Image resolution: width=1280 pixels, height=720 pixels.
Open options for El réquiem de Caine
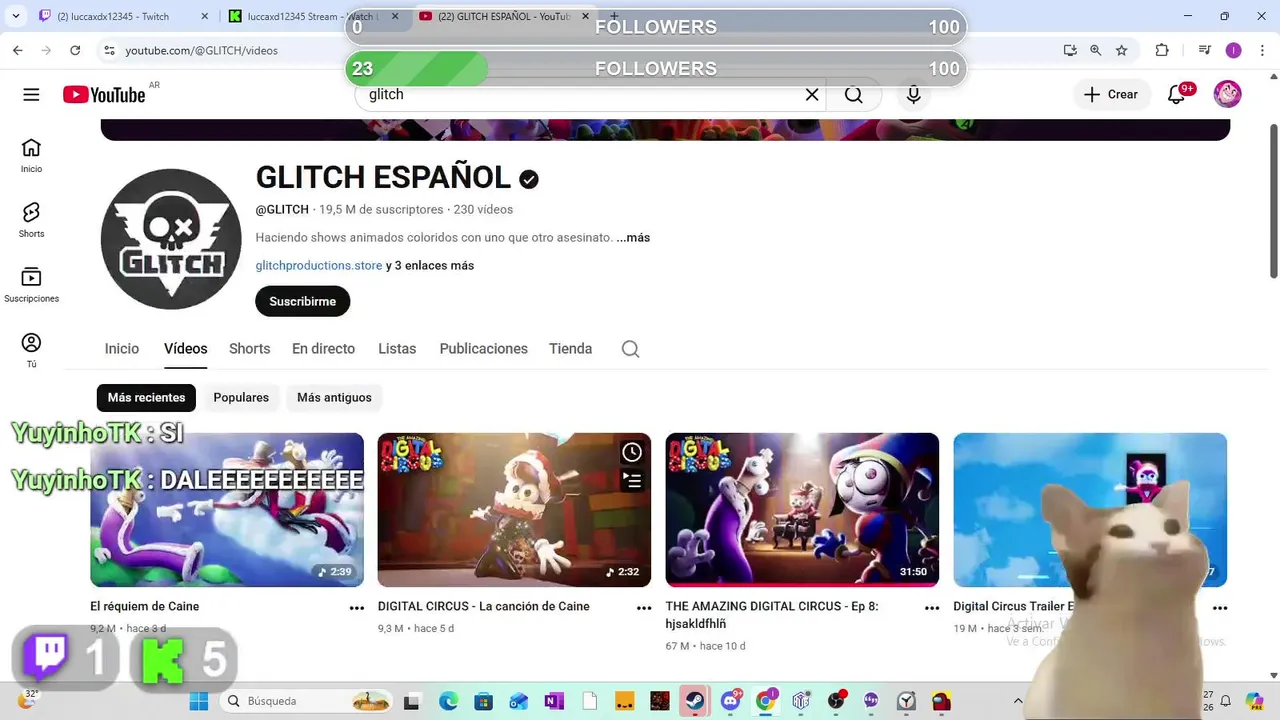click(x=356, y=608)
